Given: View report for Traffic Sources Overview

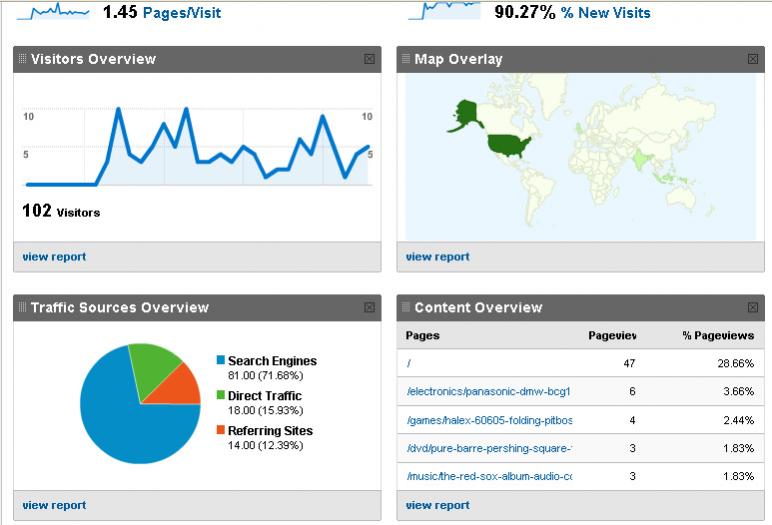Looking at the screenshot, I should click(x=54, y=505).
